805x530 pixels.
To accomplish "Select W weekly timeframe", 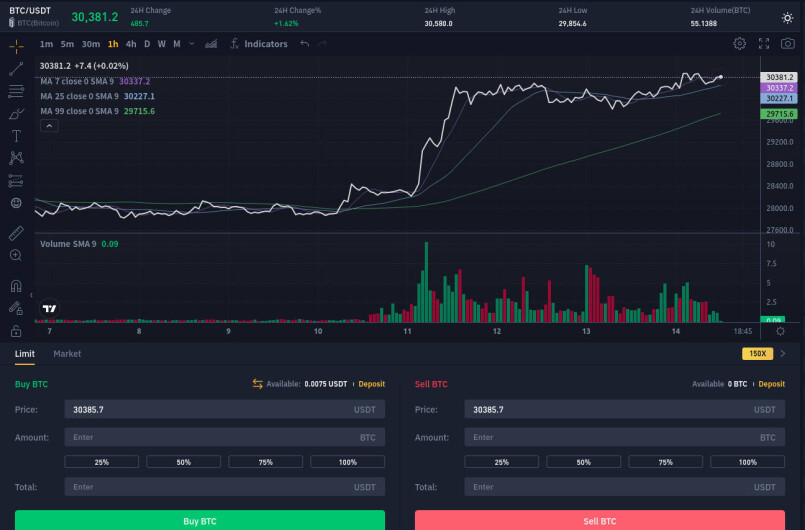I will coord(162,44).
